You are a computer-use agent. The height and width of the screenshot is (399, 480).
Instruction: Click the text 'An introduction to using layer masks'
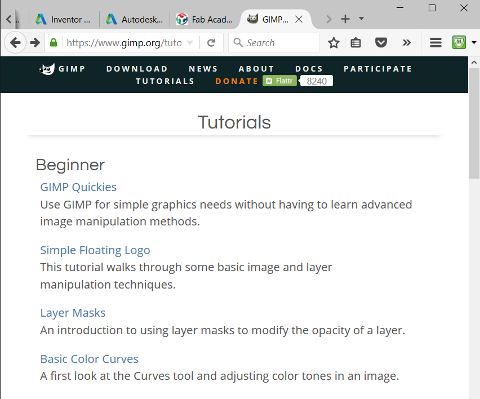[137, 330]
